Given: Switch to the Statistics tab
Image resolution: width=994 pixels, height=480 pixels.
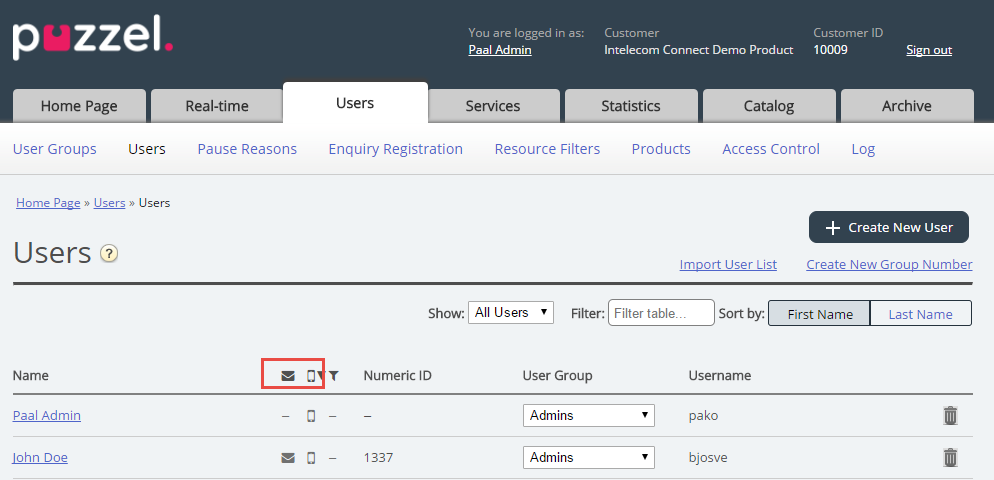Looking at the screenshot, I should [x=630, y=106].
